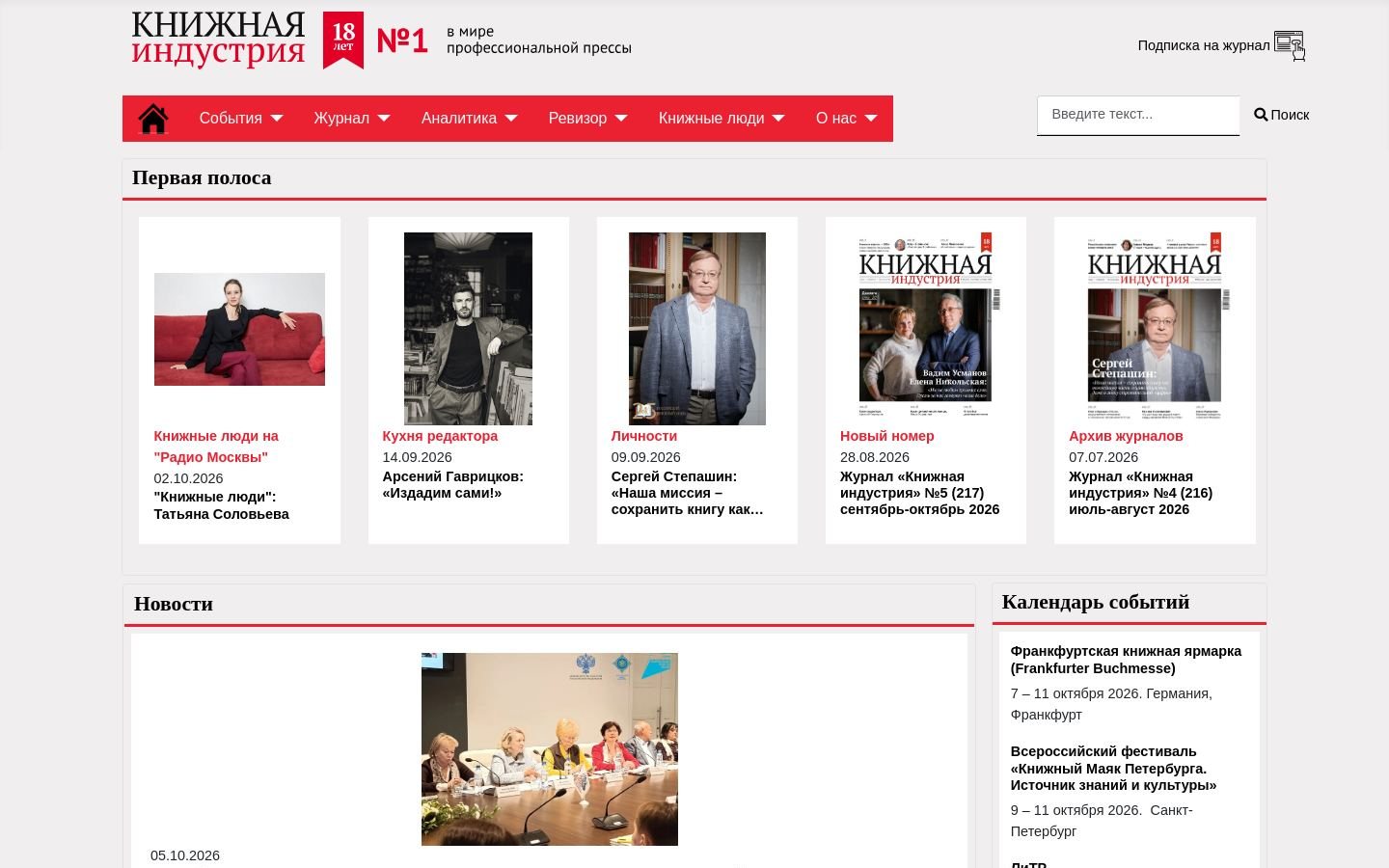Image resolution: width=1389 pixels, height=868 pixels.
Task: Click the Подписка на журнал link
Action: point(1204,45)
